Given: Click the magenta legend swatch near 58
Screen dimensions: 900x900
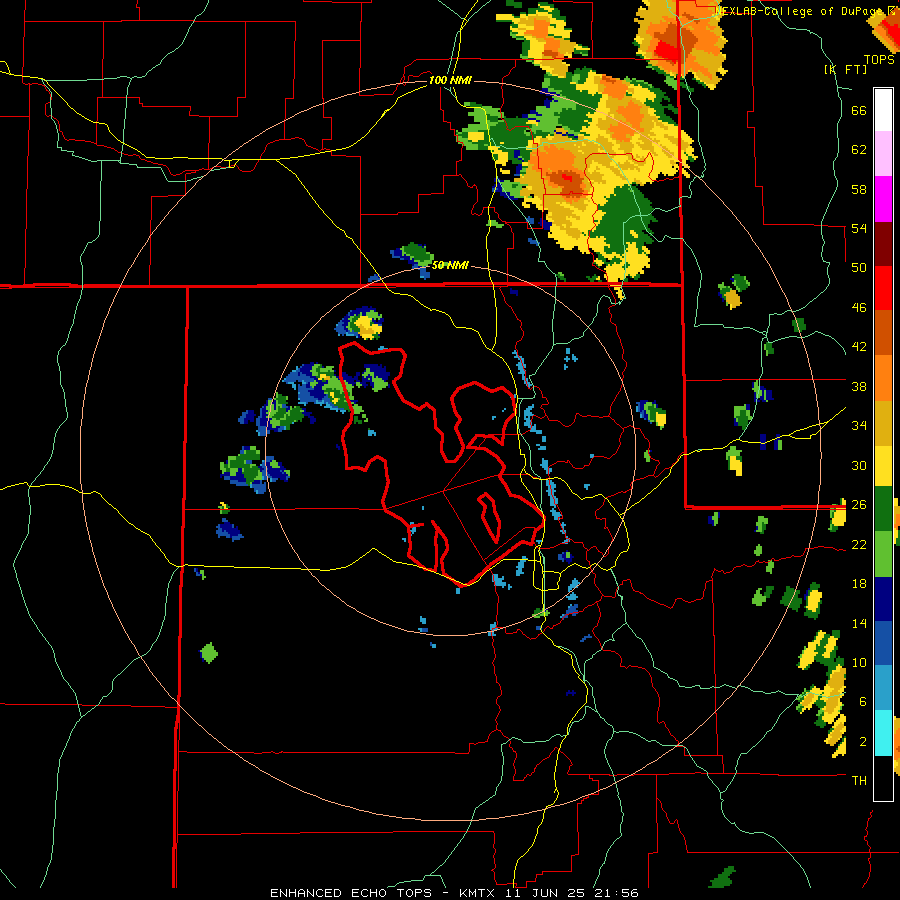Looking at the screenshot, I should tap(883, 199).
